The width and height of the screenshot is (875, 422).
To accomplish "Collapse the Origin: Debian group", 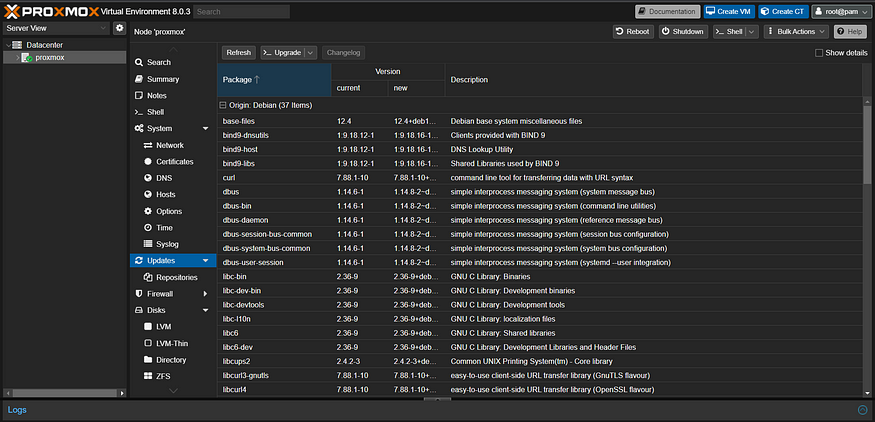I will pos(222,105).
